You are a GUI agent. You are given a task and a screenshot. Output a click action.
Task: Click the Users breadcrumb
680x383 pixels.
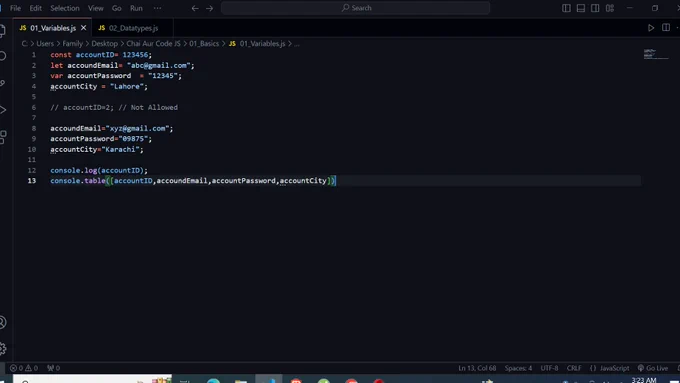[x=45, y=43]
